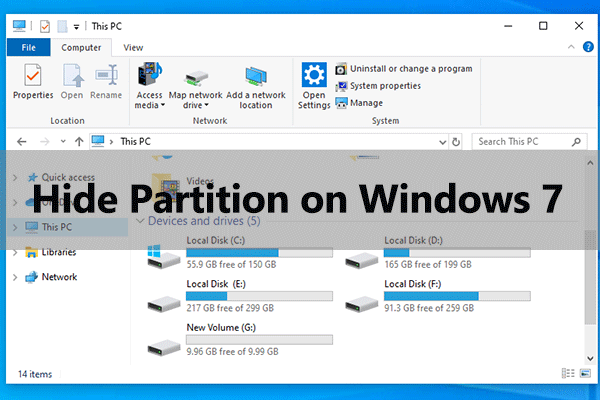Click the search magnifier icon
Viewport: 600px width, 400px height.
[576, 142]
